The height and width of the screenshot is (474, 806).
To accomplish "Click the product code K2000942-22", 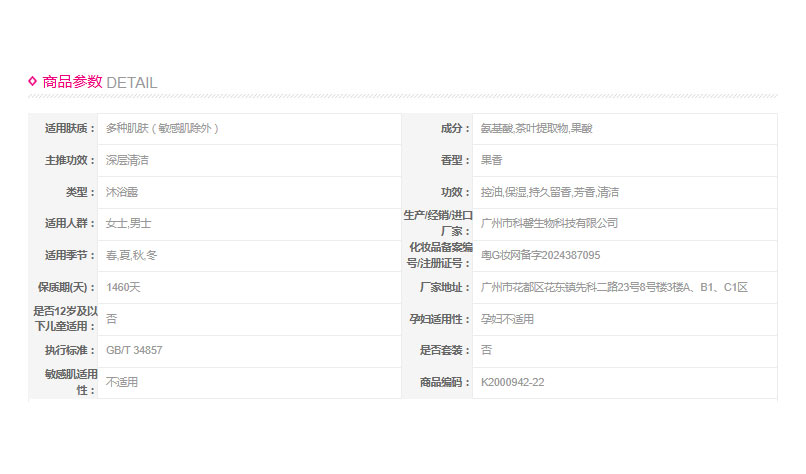I will click(x=512, y=382).
